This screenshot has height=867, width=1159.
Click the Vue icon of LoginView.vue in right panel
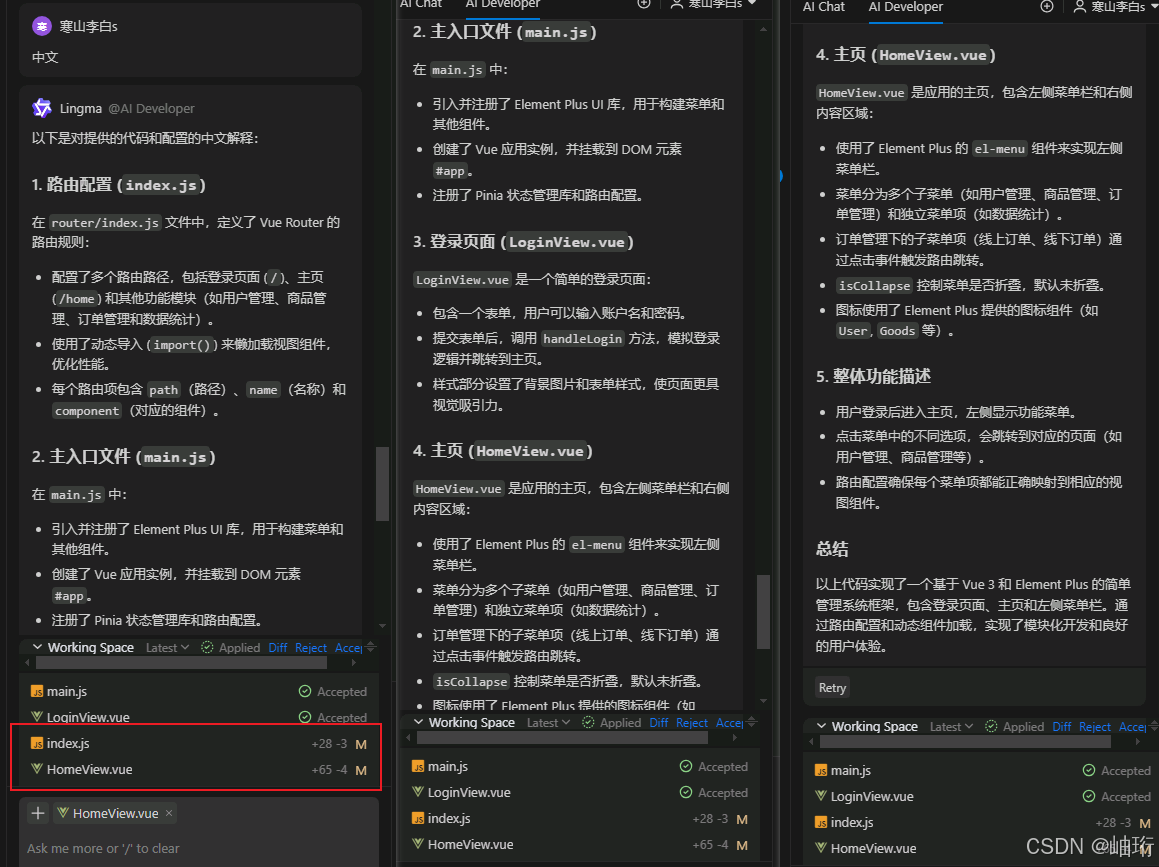tap(820, 796)
